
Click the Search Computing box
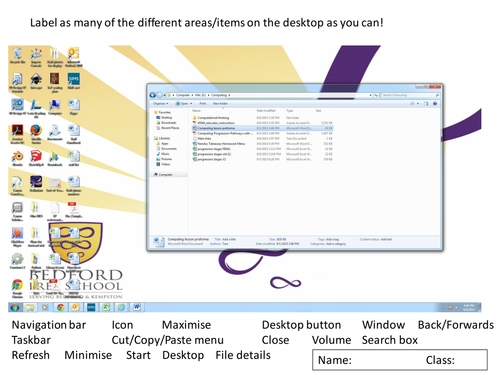pyautogui.click(x=410, y=95)
